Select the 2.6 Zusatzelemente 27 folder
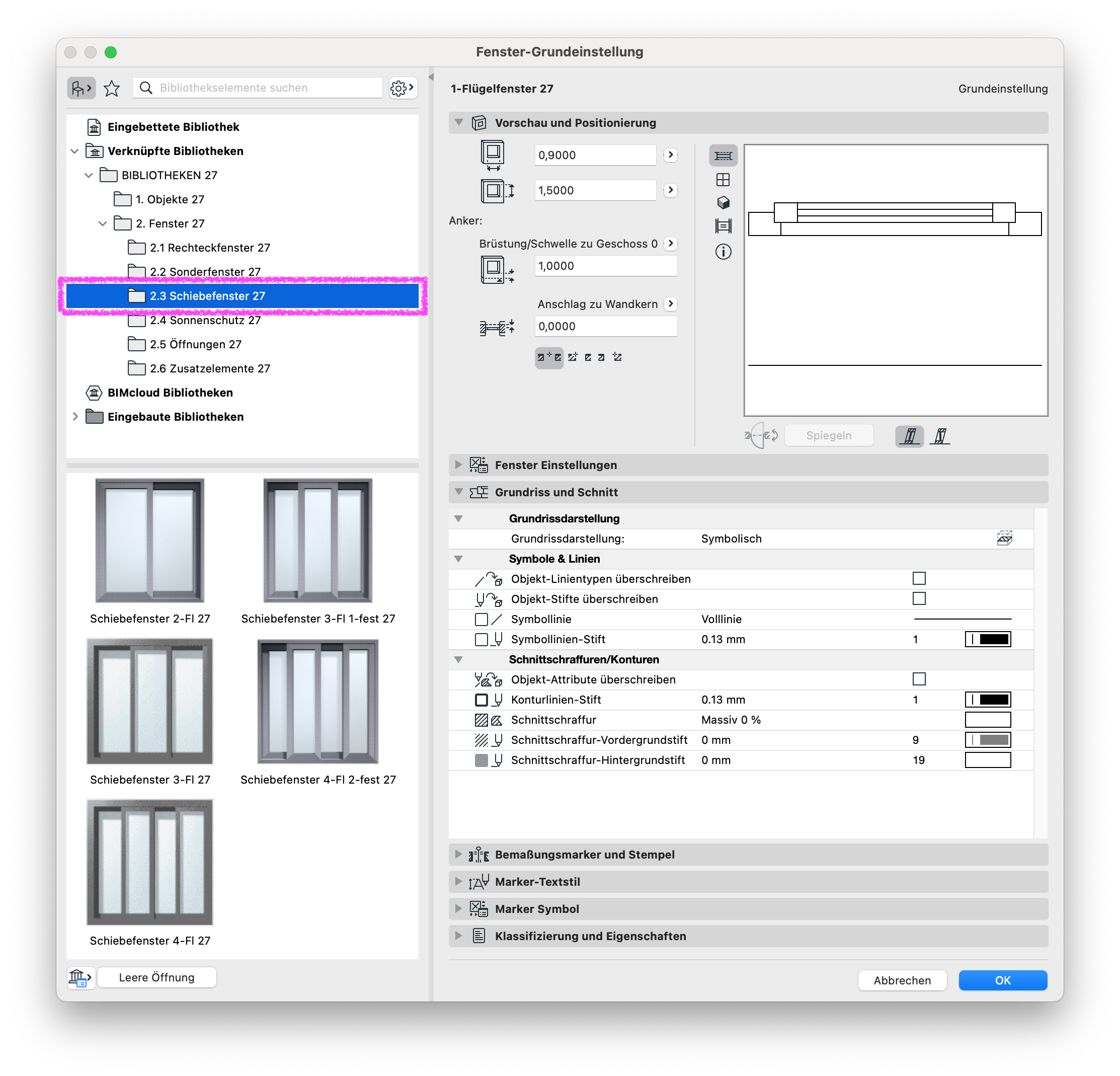This screenshot has height=1076, width=1120. coord(198,368)
